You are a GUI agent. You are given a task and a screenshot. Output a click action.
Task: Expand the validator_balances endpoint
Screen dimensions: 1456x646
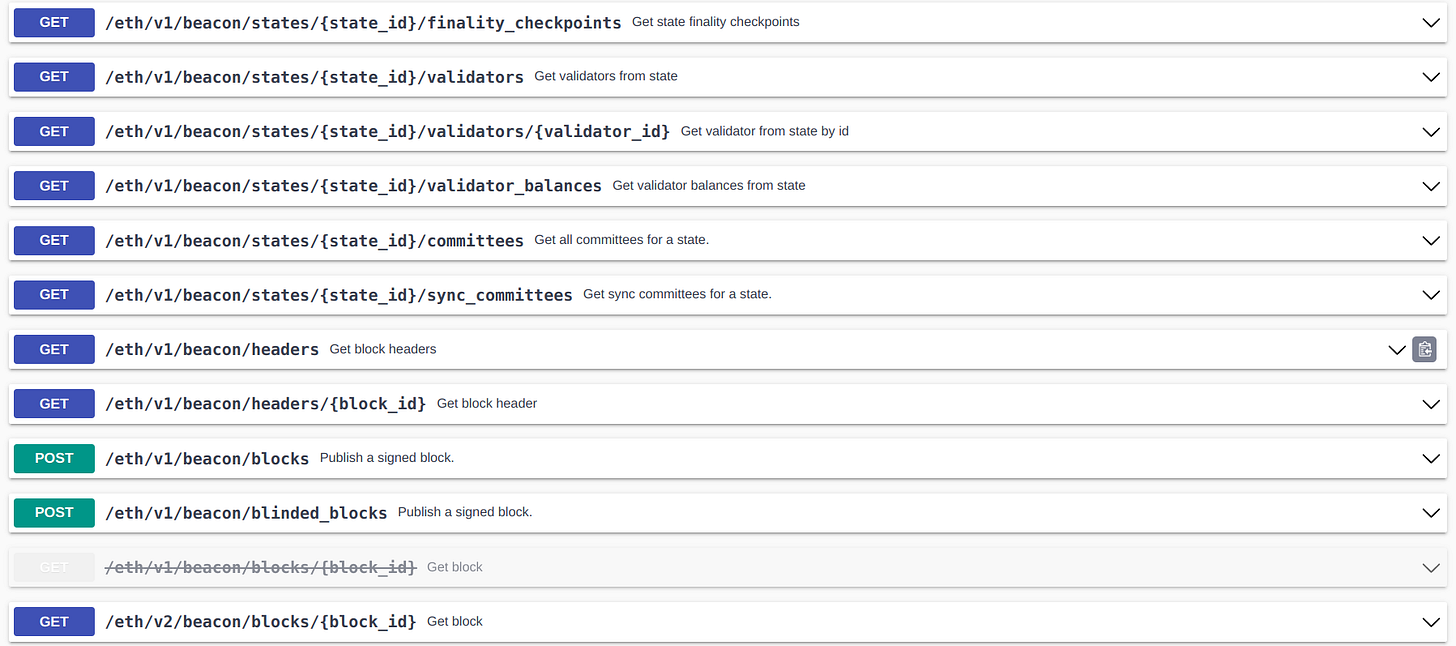[1431, 186]
